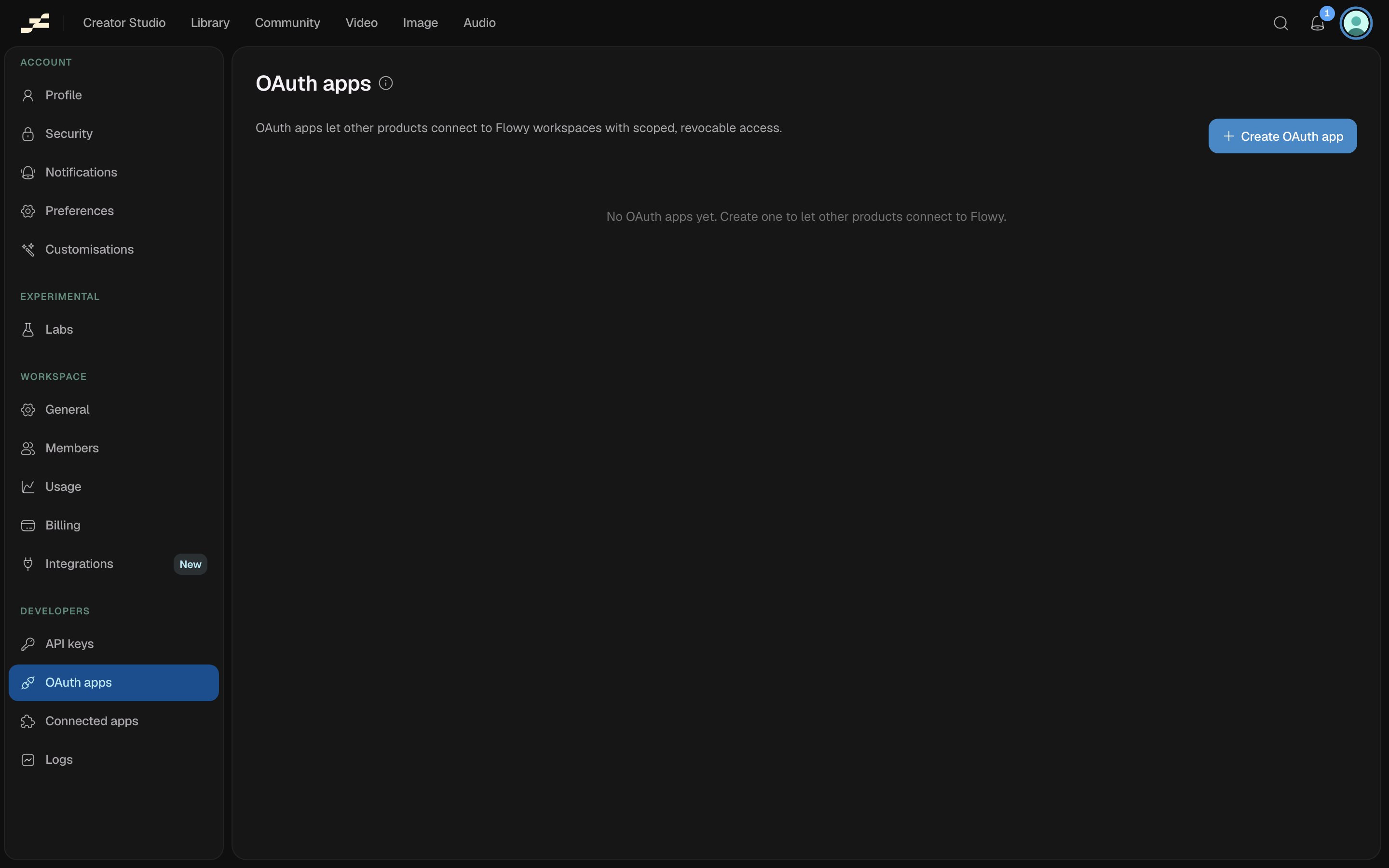Click the API keys key icon
This screenshot has height=868, width=1389.
[27, 644]
